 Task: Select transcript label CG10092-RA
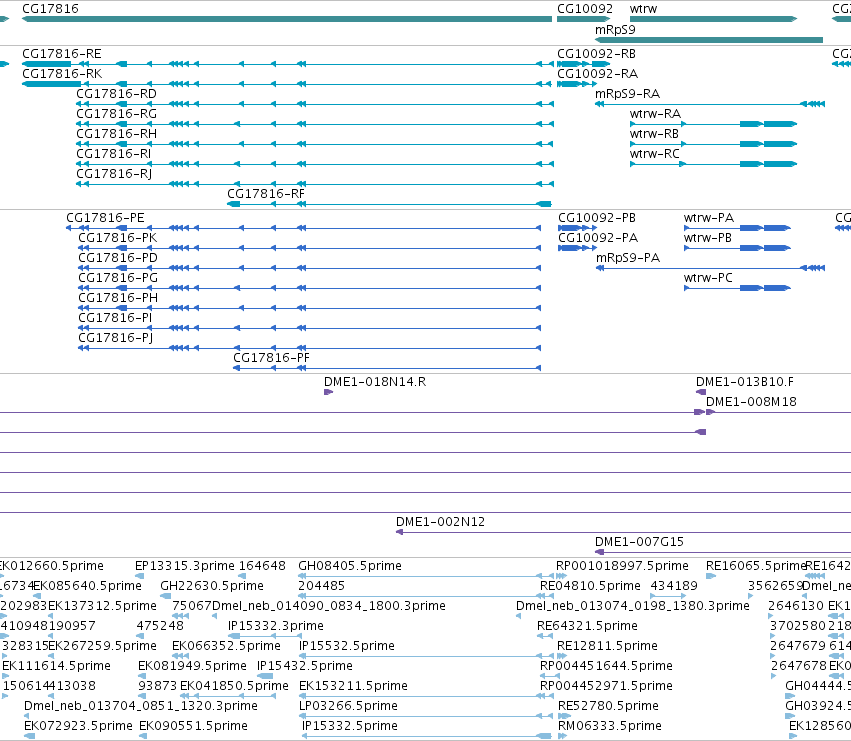598,74
